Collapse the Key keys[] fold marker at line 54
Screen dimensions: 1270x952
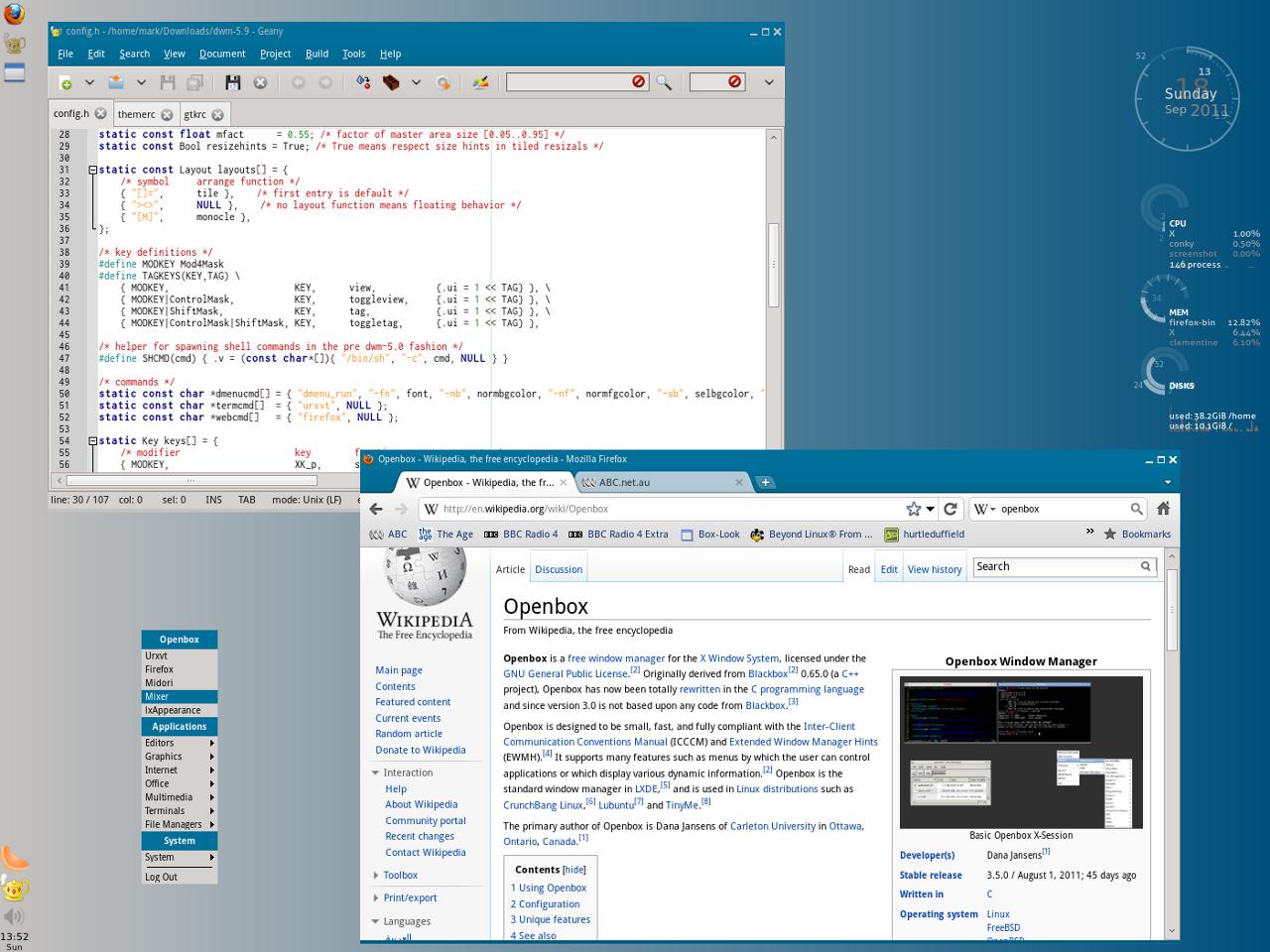[x=92, y=440]
